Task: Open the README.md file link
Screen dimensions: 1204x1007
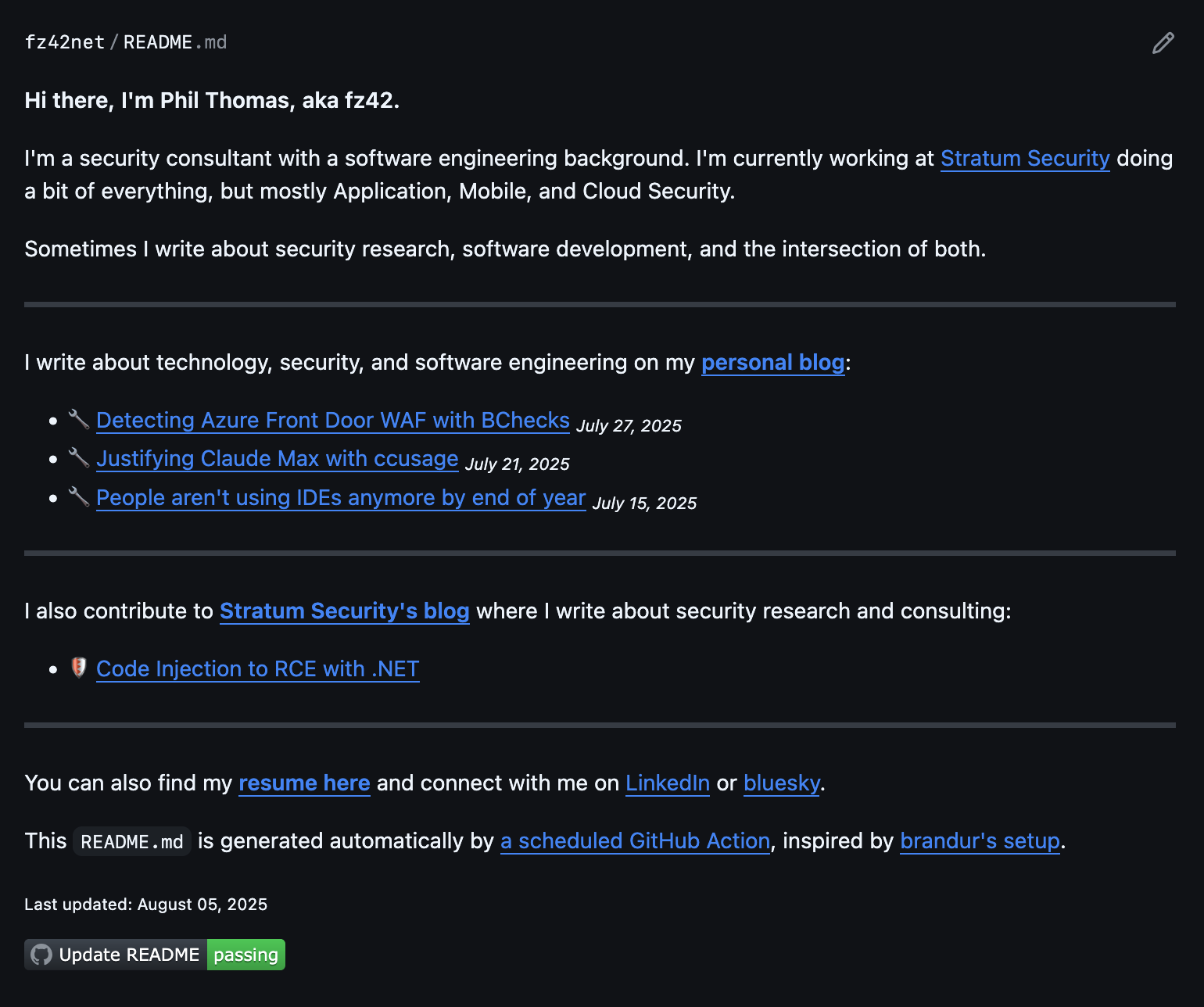Action: point(174,42)
